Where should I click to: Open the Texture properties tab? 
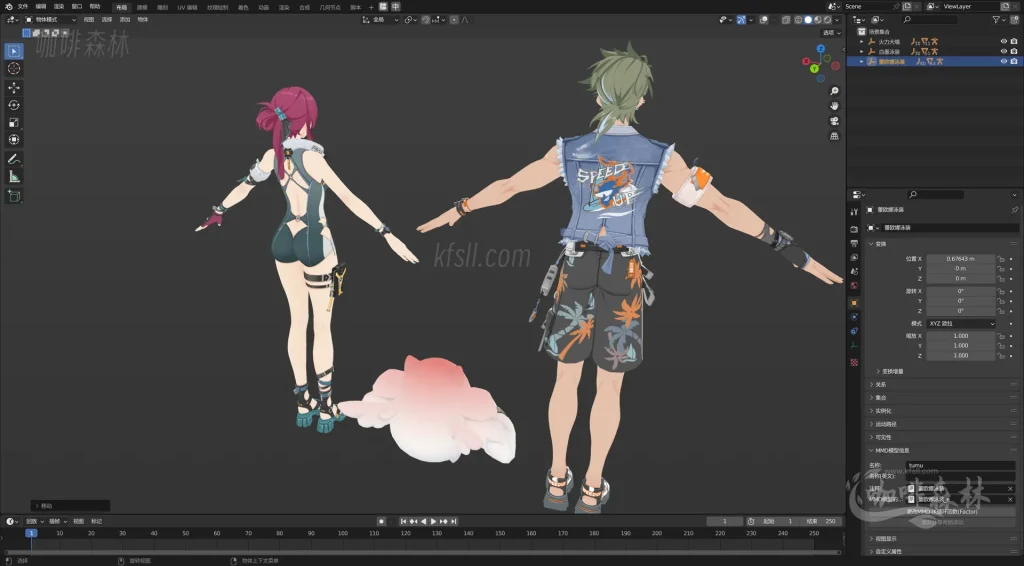(x=854, y=362)
